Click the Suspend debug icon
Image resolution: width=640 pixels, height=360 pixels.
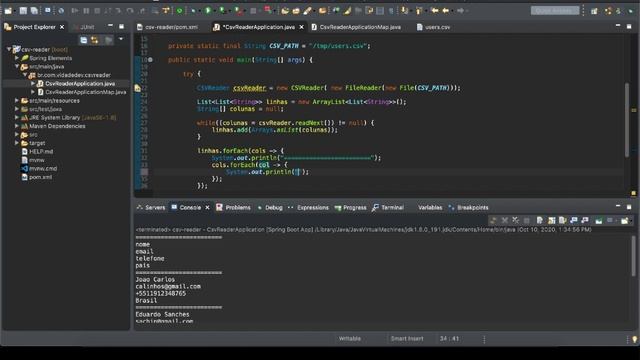coord(86,11)
